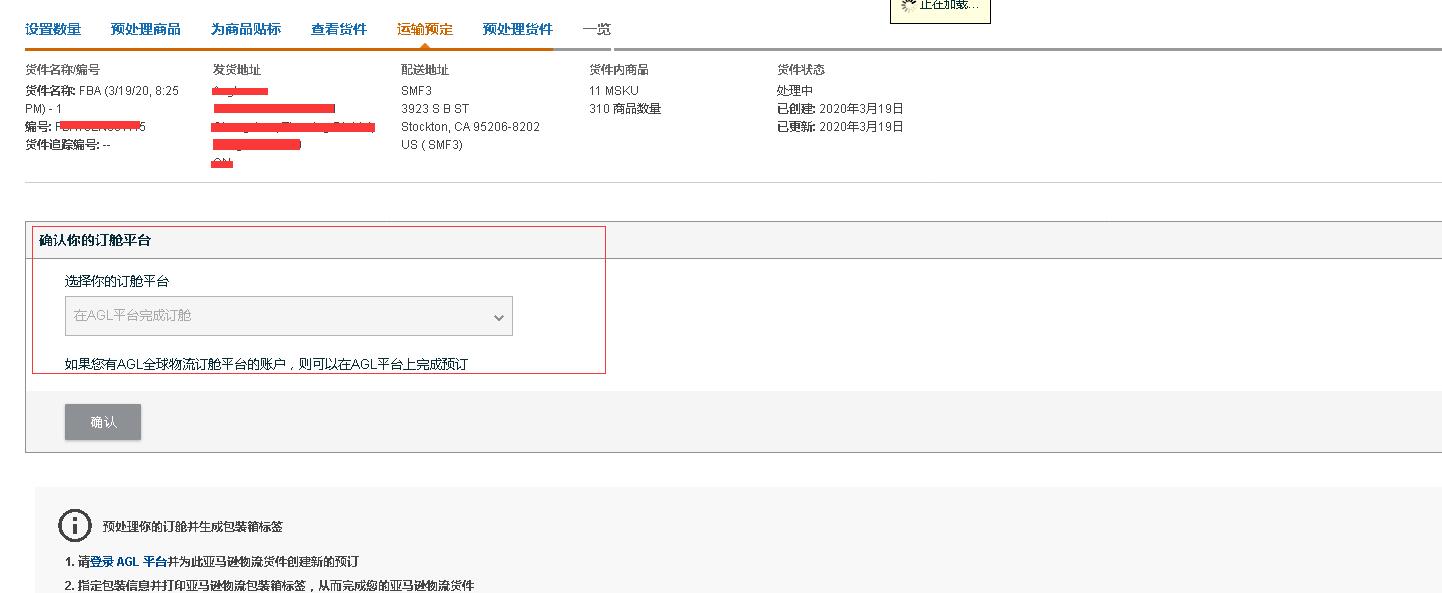Click the 11 MSKU item count
This screenshot has height=593, width=1442.
click(x=614, y=91)
